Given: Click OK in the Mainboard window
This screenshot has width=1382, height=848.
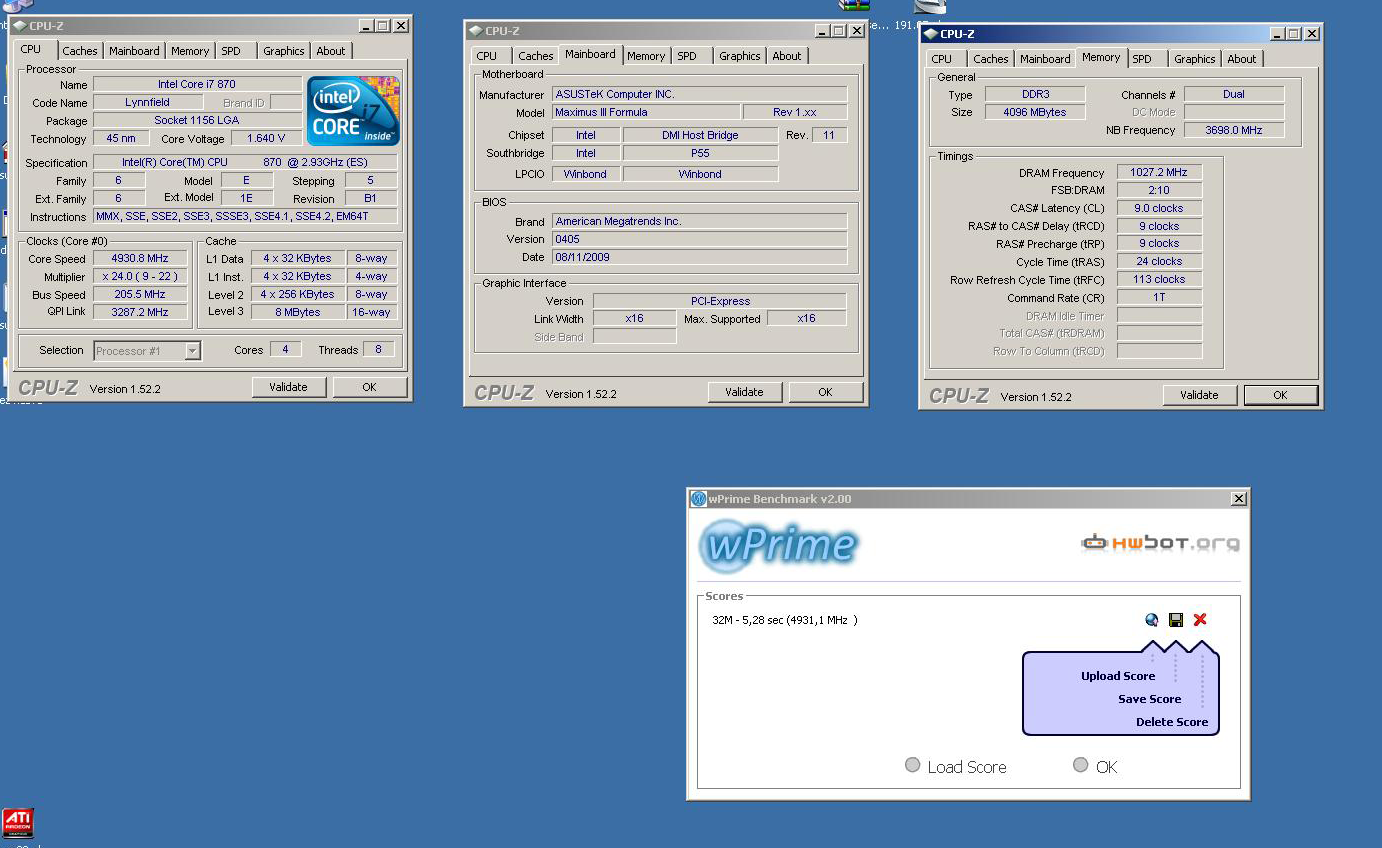Looking at the screenshot, I should [x=825, y=392].
